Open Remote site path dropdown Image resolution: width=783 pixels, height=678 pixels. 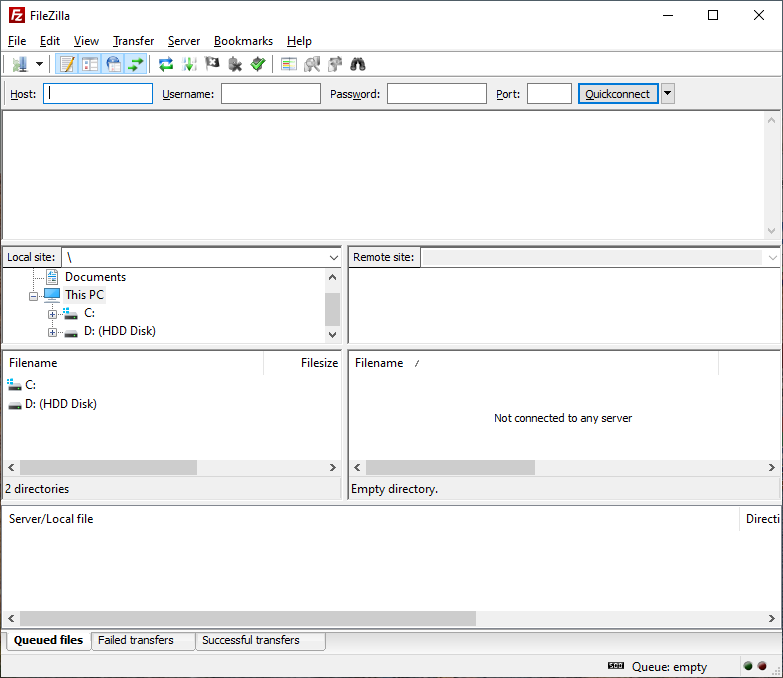pos(773,258)
